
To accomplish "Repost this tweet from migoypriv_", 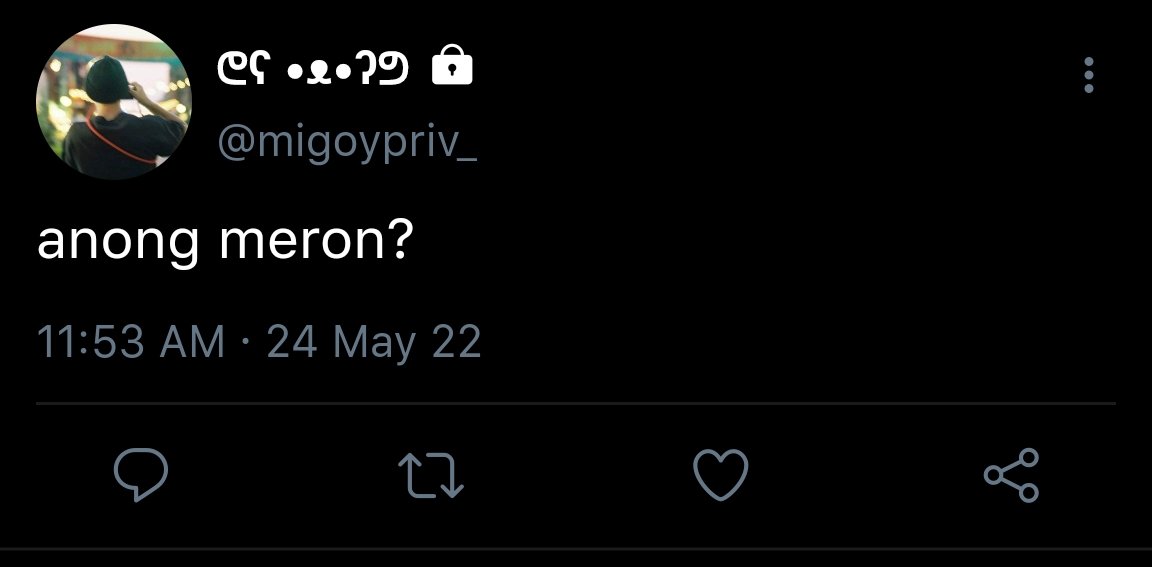I will (x=431, y=475).
